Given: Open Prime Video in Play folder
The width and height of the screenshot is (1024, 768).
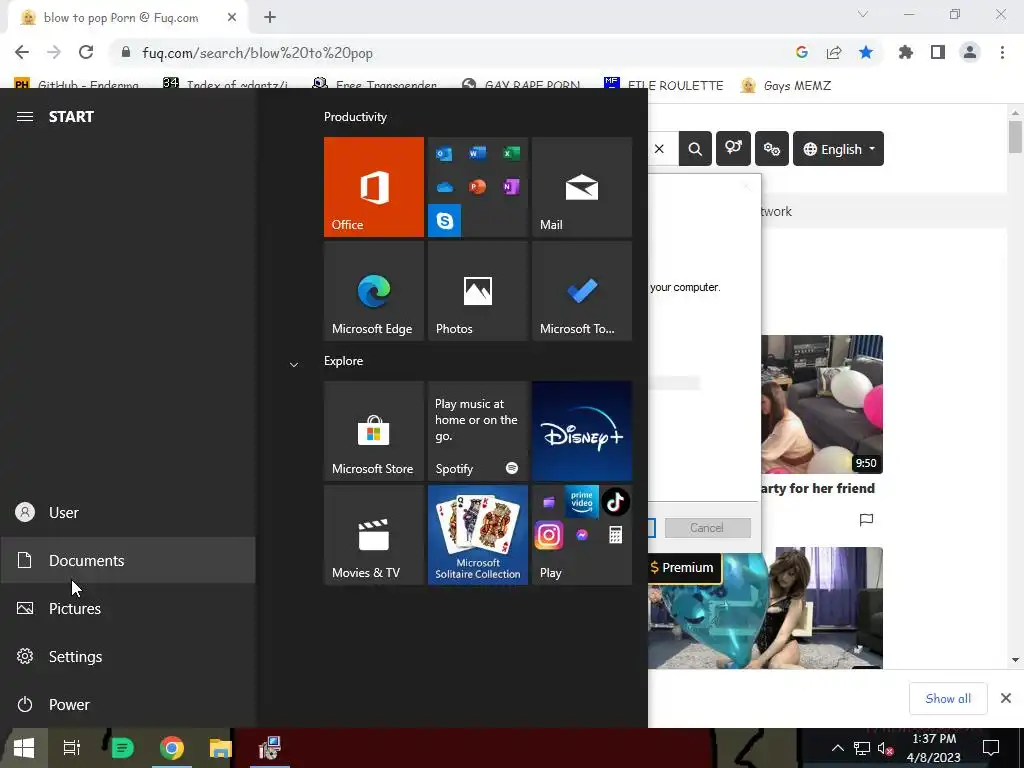Looking at the screenshot, I should (581, 502).
